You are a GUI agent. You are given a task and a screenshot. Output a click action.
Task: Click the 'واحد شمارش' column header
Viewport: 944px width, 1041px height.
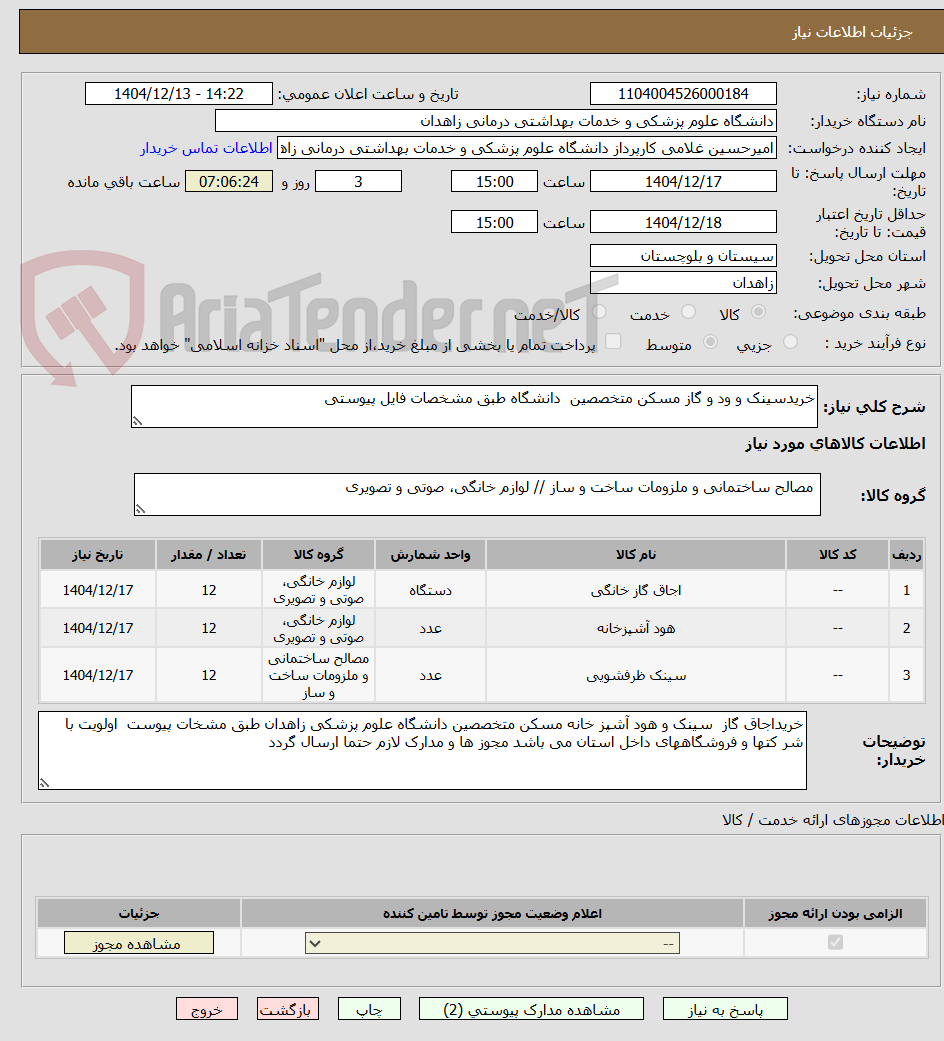click(430, 555)
